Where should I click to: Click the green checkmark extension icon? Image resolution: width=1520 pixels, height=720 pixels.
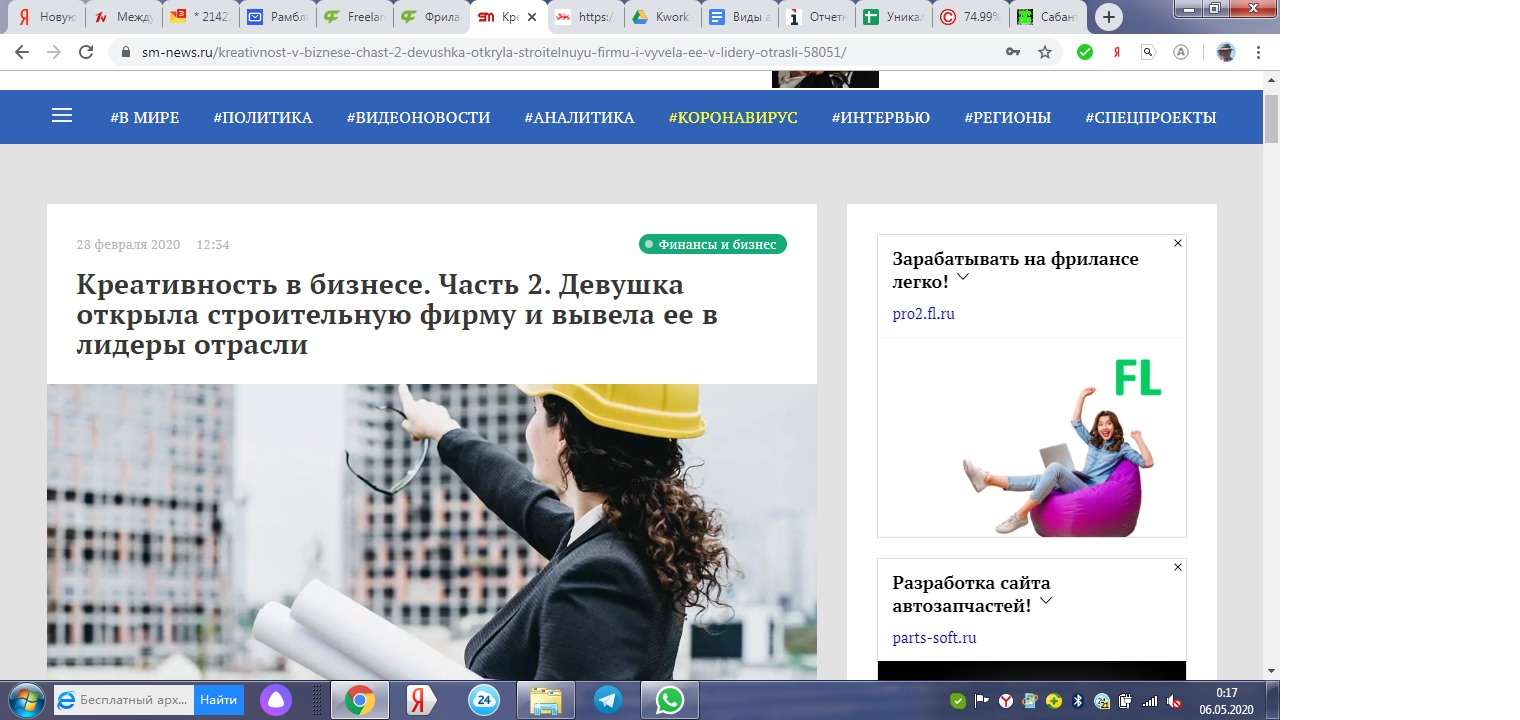[x=1085, y=52]
